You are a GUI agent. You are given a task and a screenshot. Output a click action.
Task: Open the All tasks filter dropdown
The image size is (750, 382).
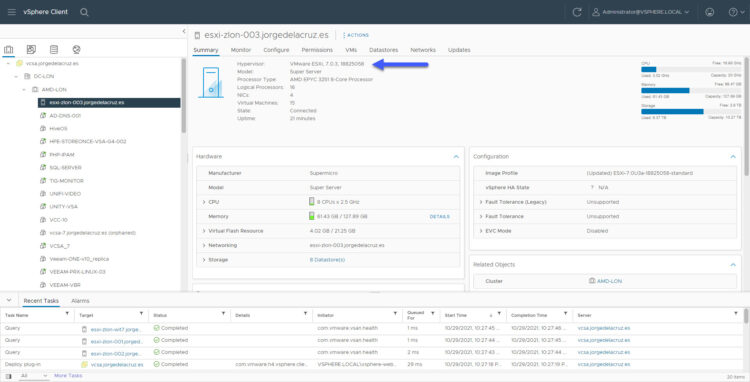point(33,376)
